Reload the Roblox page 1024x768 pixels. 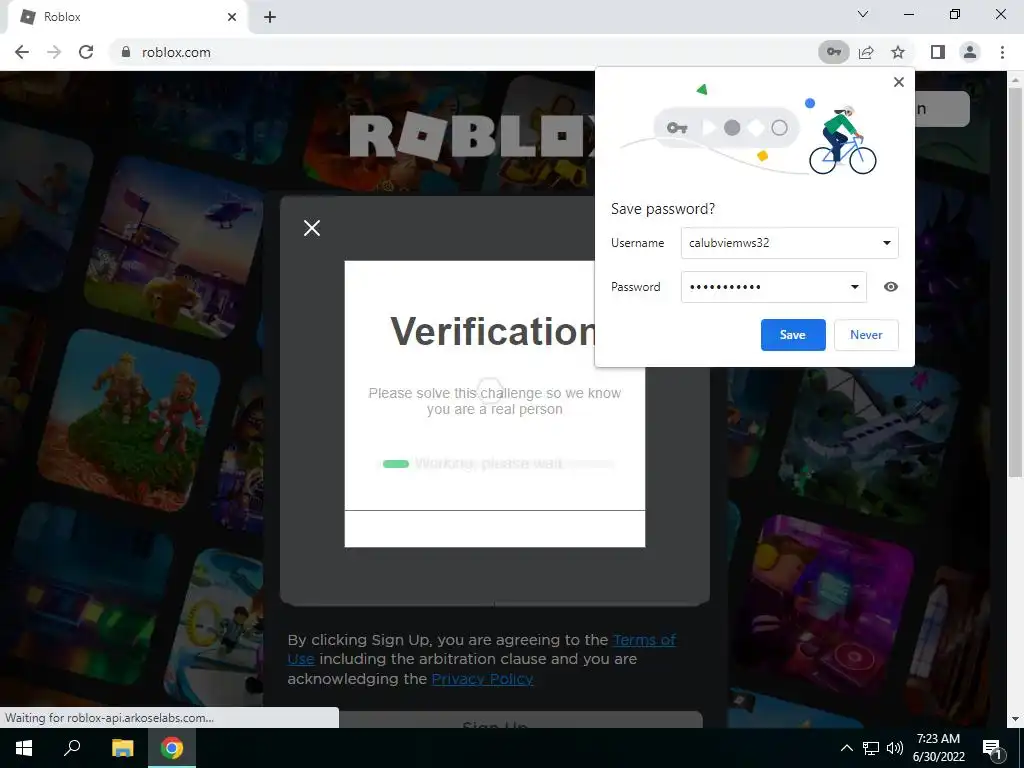[x=86, y=52]
